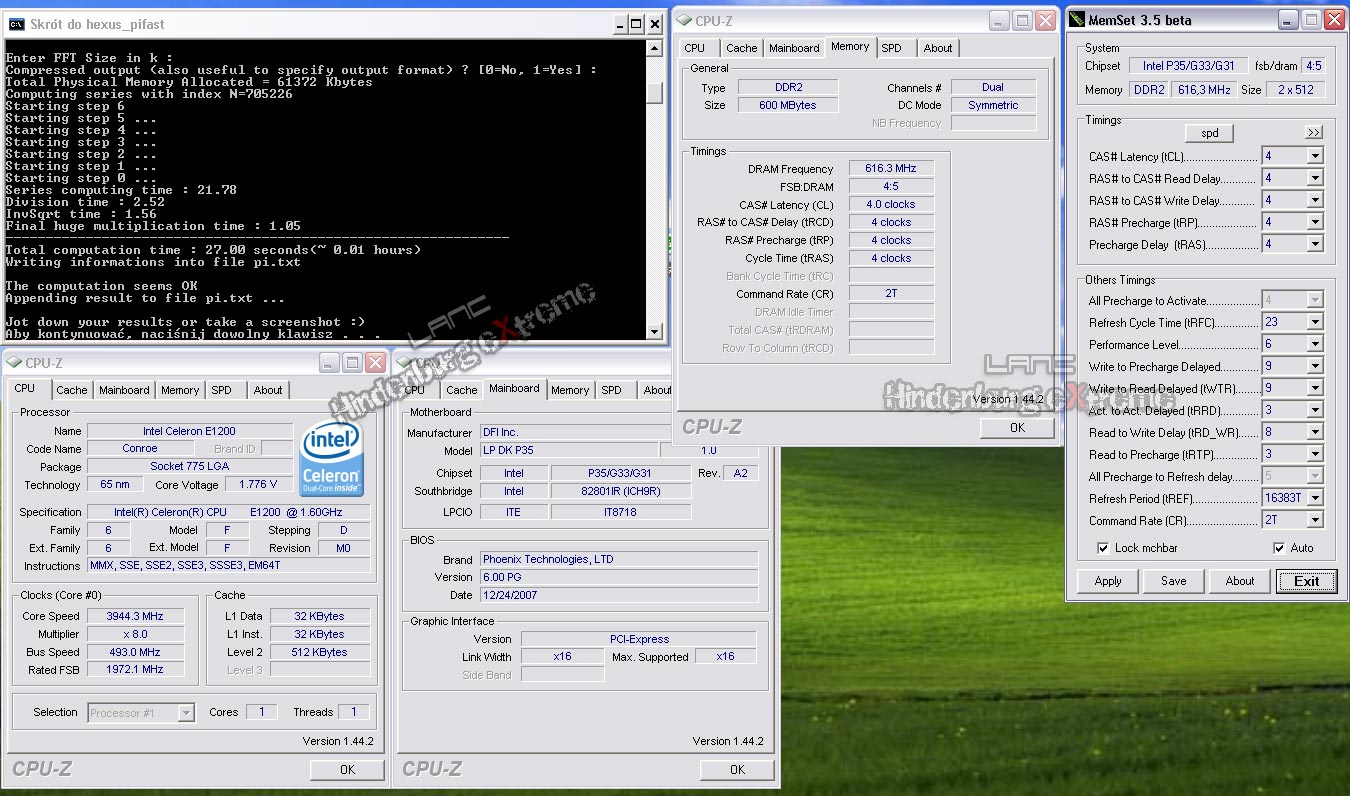
Task: Click the command prompt scrollbar up arrow
Action: (x=655, y=48)
